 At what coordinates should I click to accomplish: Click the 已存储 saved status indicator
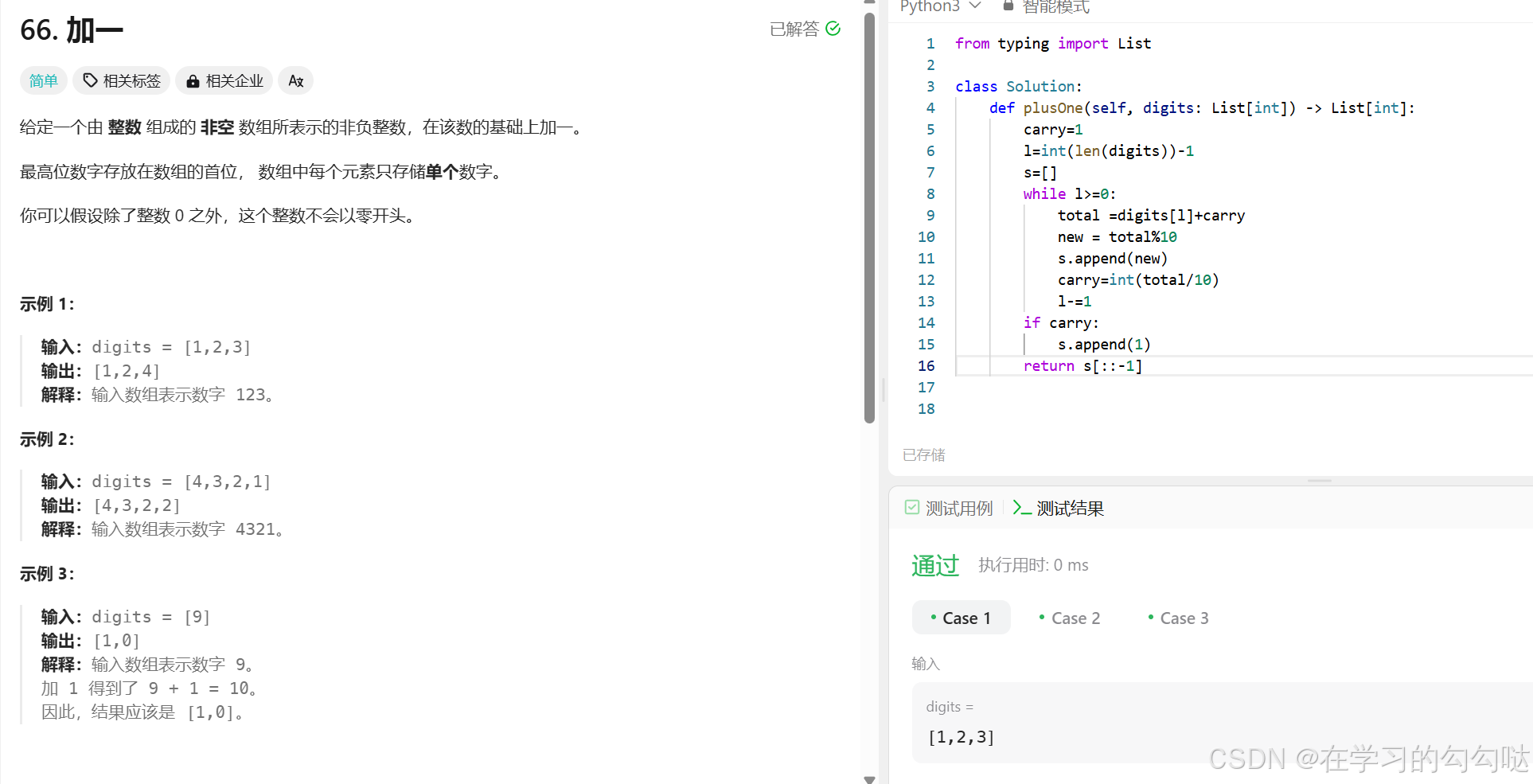[x=923, y=454]
